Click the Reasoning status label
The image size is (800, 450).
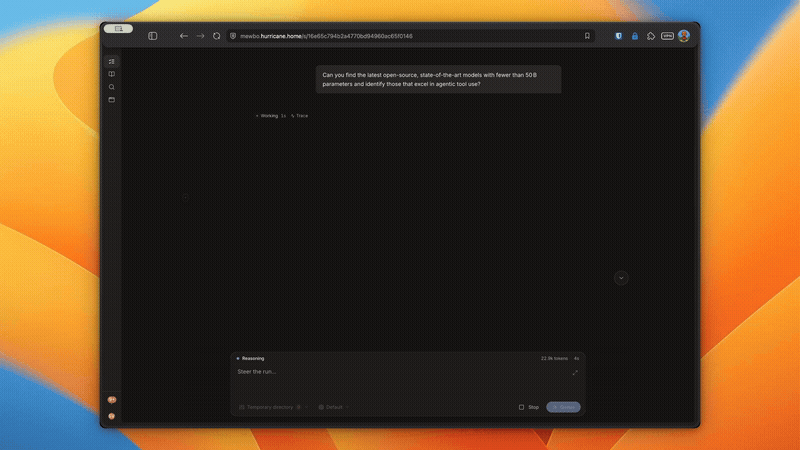point(251,359)
